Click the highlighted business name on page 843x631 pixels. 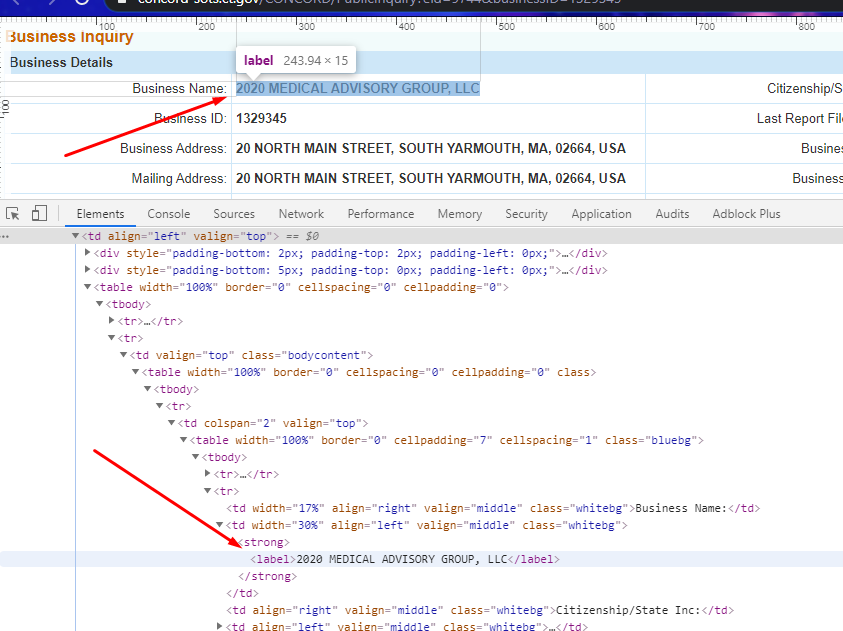[358, 89]
